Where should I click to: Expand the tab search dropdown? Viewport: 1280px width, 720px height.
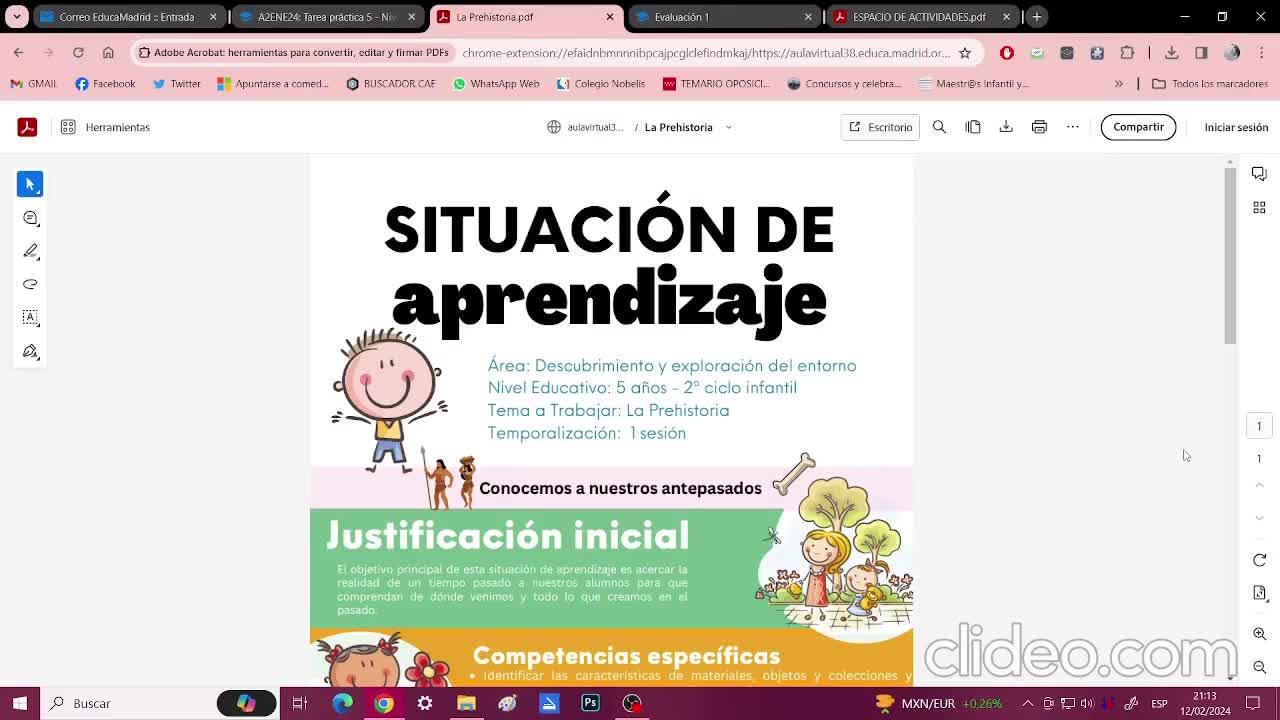(x=17, y=17)
